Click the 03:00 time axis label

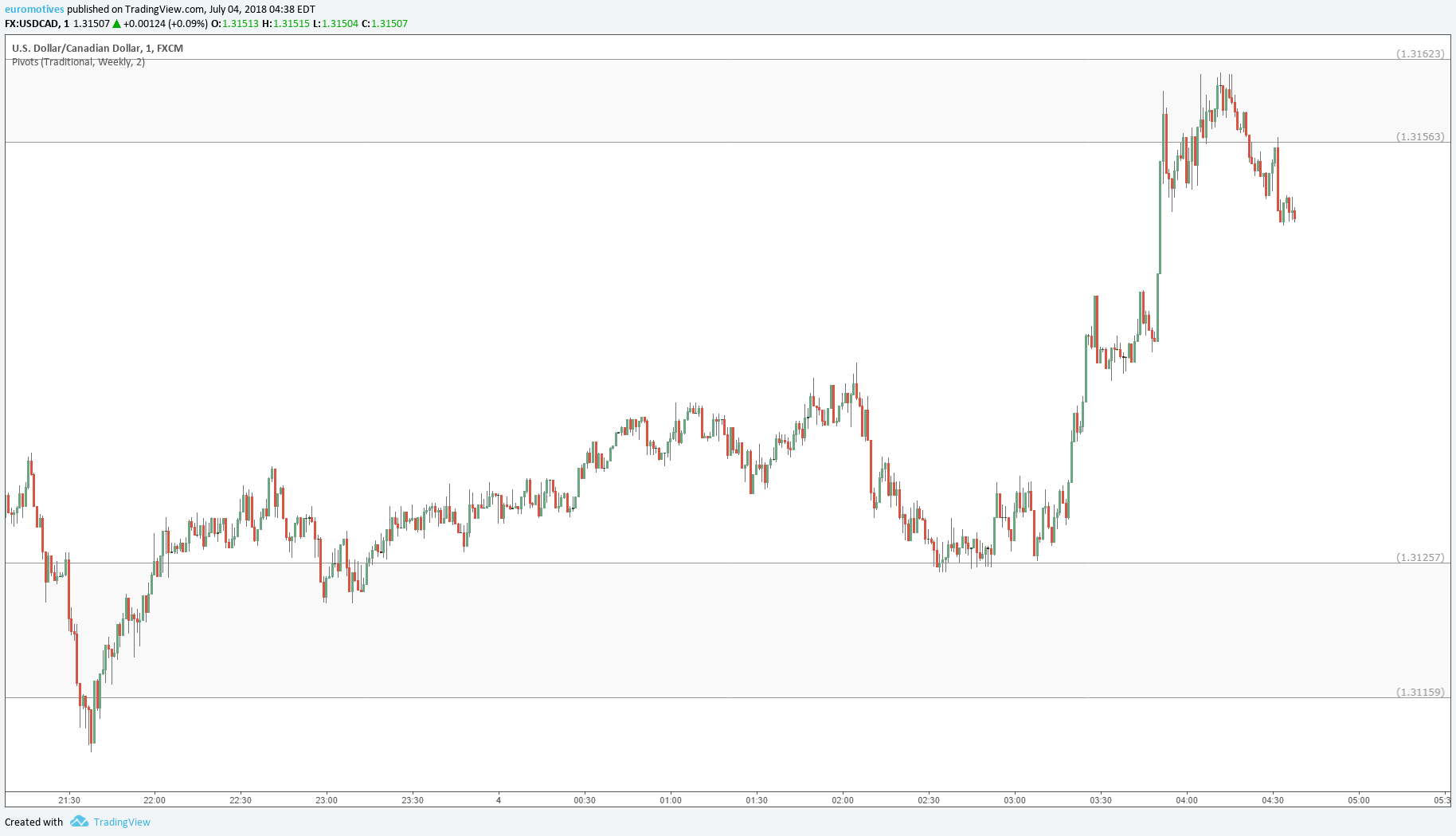click(1015, 800)
